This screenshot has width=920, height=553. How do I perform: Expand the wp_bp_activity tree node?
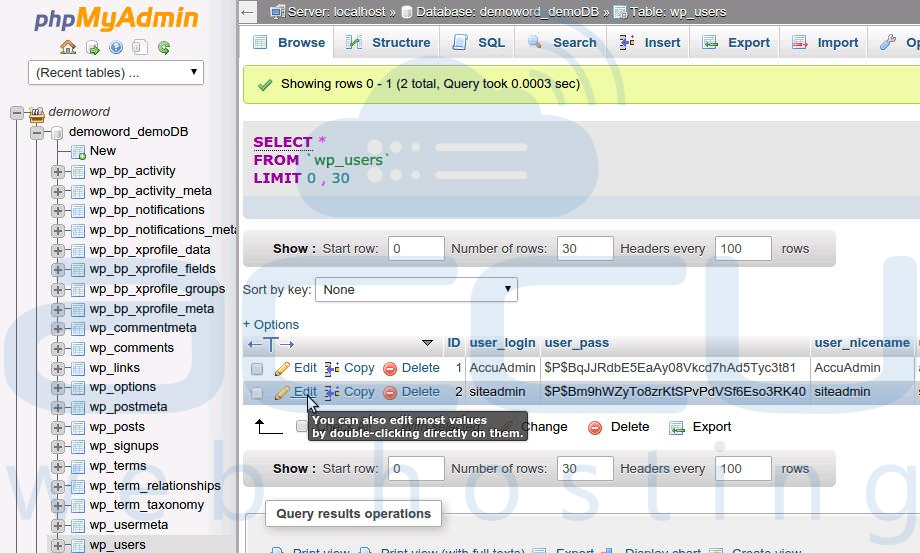(58, 172)
